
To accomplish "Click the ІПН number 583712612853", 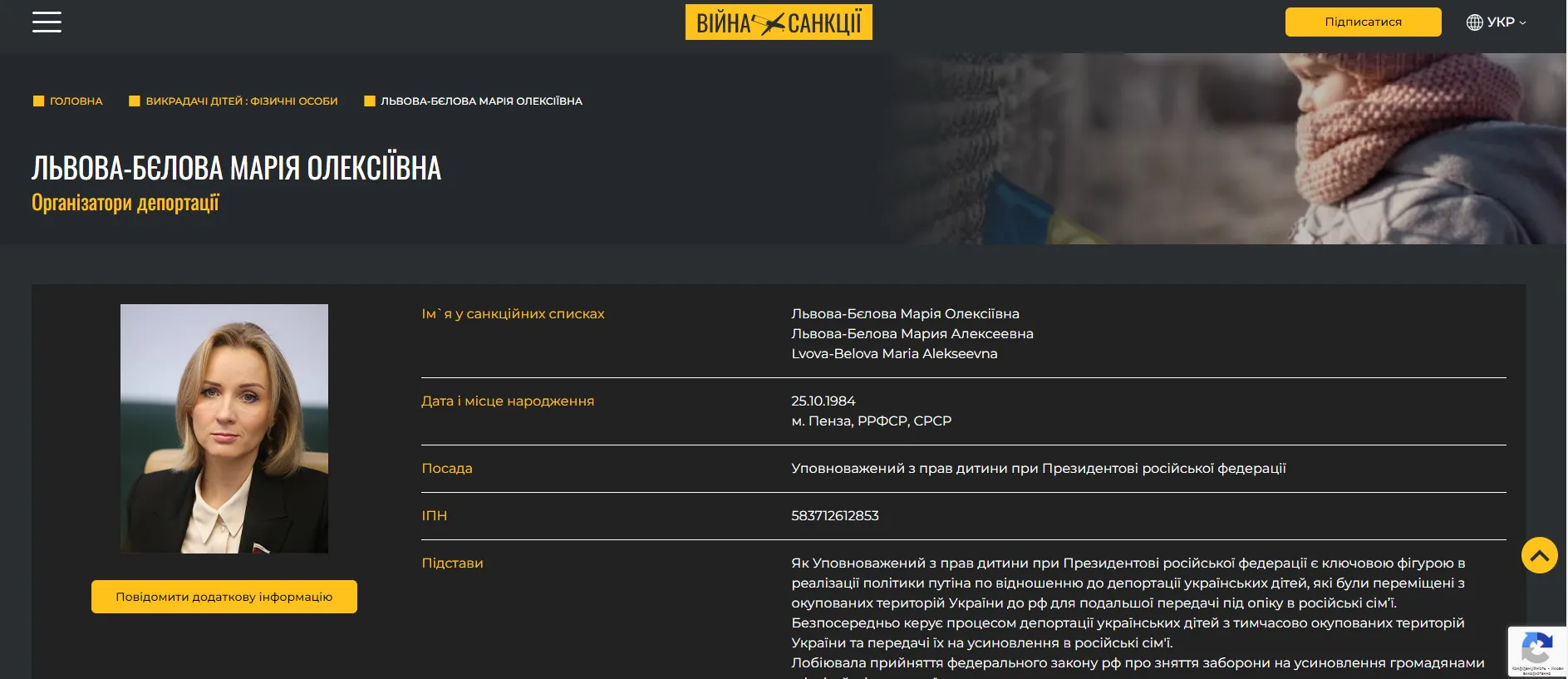I will 834,515.
